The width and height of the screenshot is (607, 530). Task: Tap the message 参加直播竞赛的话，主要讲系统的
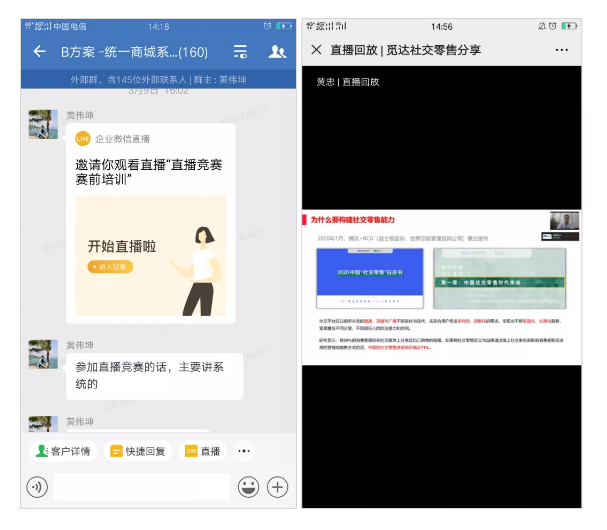point(154,376)
